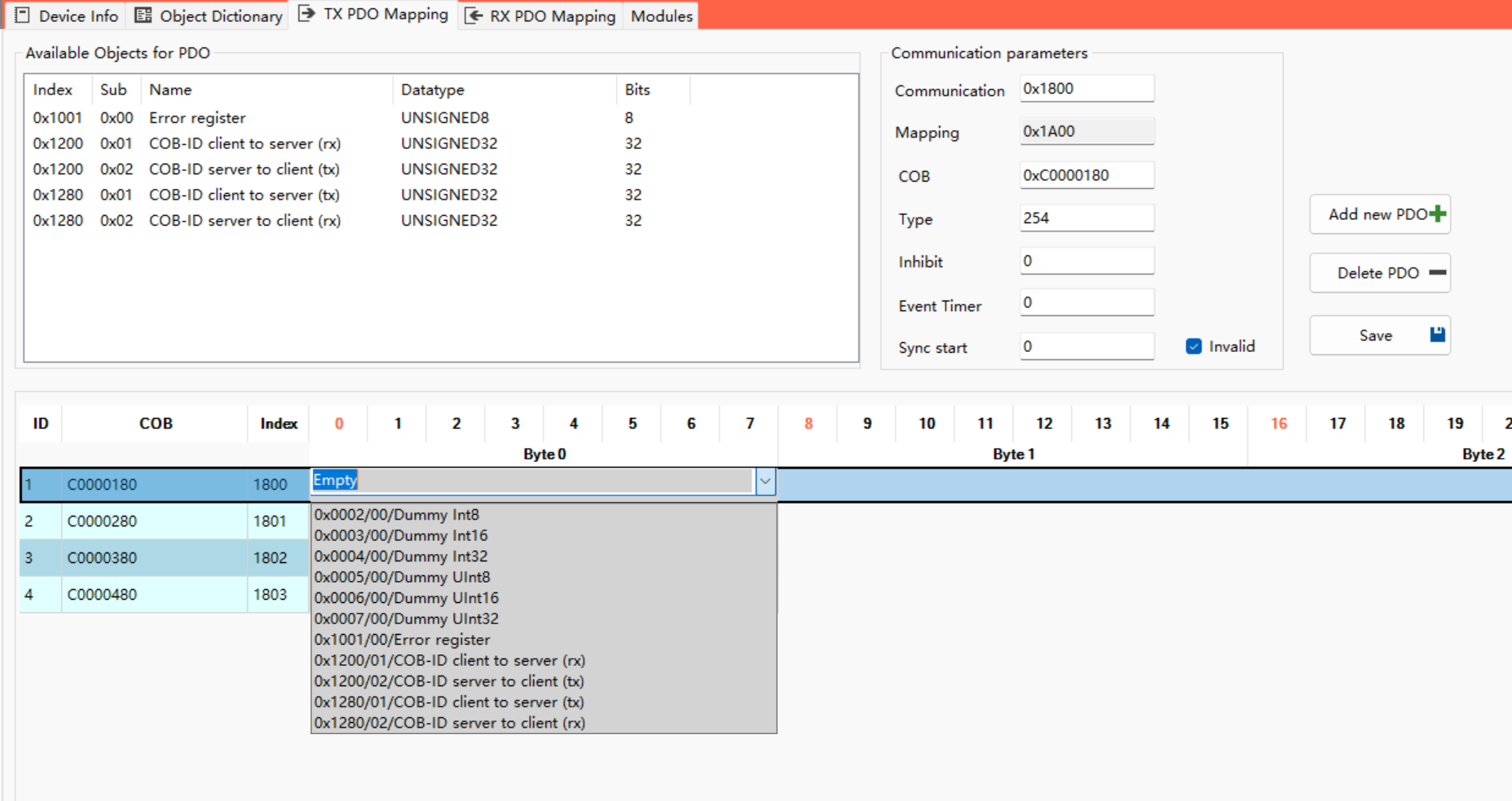Choose 0x1001/00/Error register from dropdown
This screenshot has width=1512, height=801.
pos(544,640)
